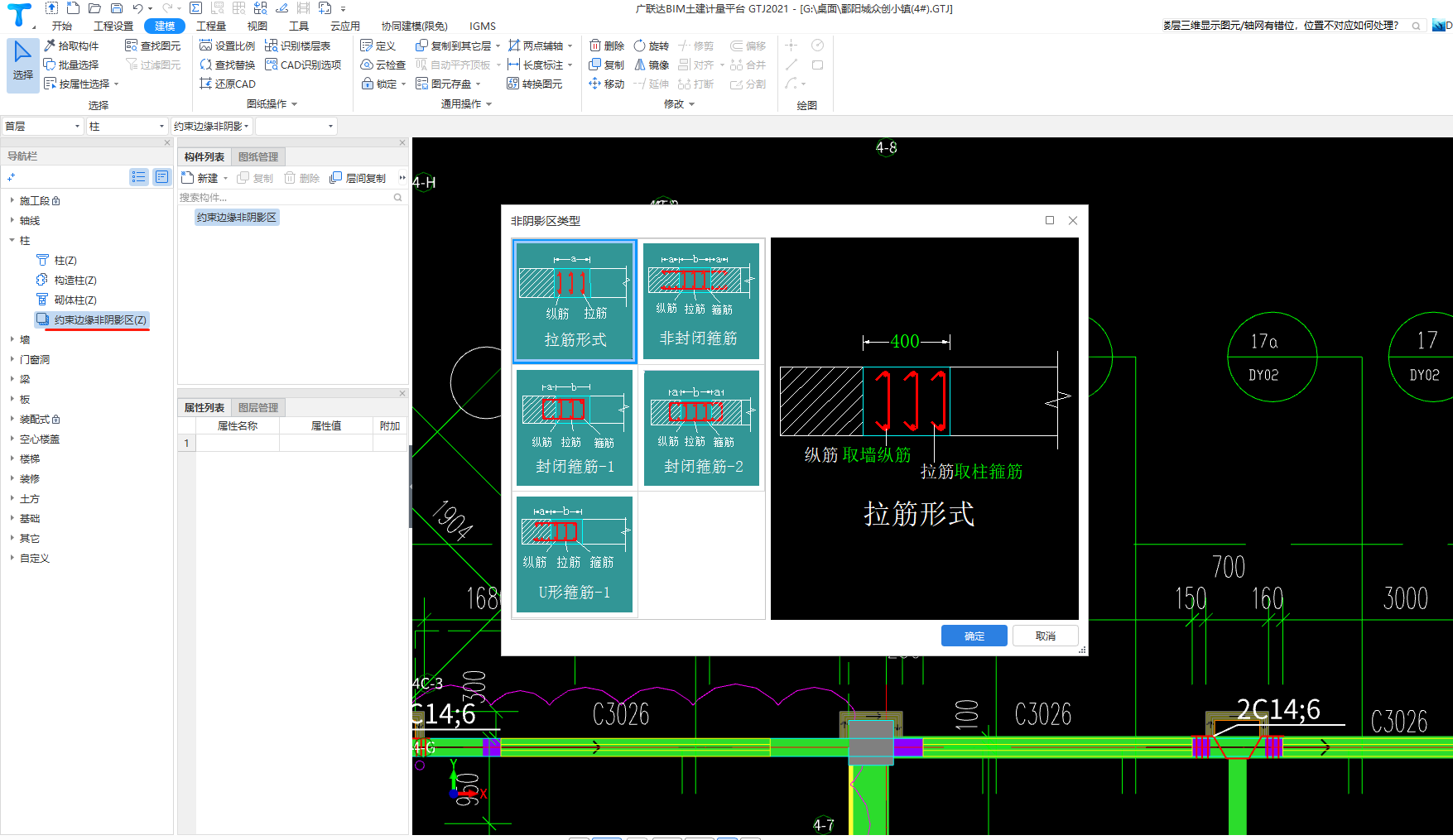Click 新建 new component button
Viewport: 1453px width, 840px height.
tap(200, 178)
